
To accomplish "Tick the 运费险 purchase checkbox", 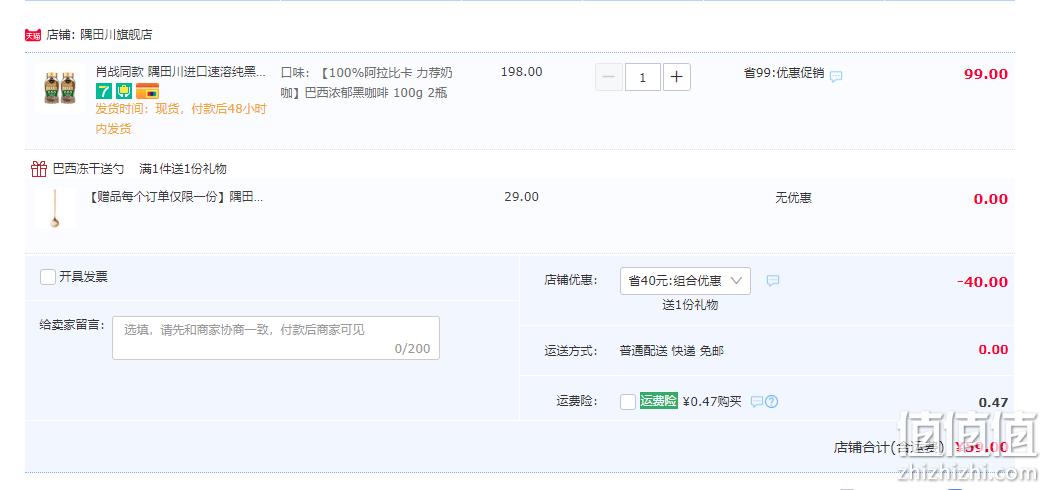I will tap(628, 402).
